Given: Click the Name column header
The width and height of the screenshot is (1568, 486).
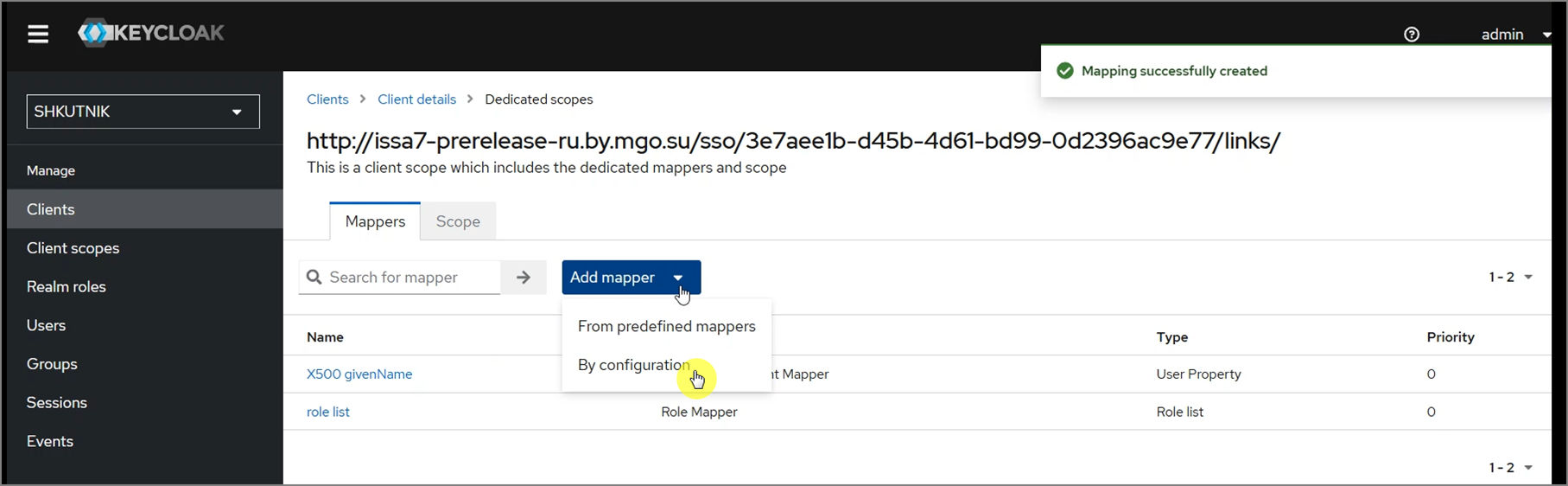Looking at the screenshot, I should pyautogui.click(x=325, y=337).
